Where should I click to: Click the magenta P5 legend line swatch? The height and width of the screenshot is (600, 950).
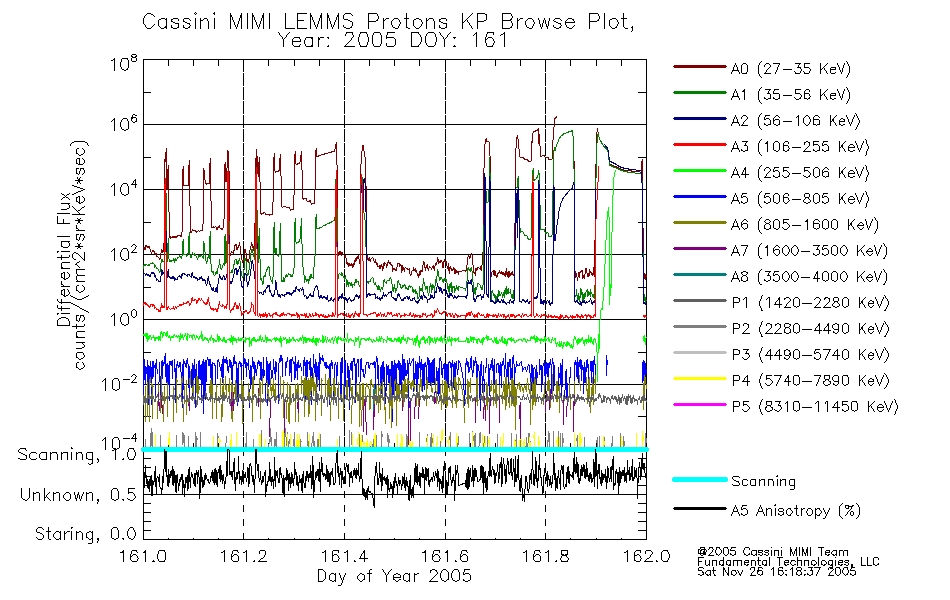tap(700, 405)
